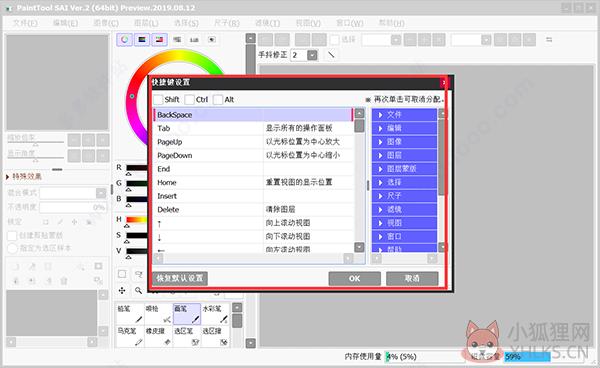Viewport: 600px width, 368px height.
Task: Tick the Ctrl modifier checkbox
Action: (189, 100)
